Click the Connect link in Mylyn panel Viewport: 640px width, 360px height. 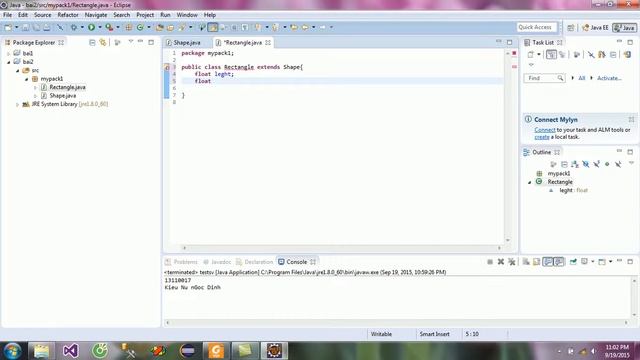tap(545, 130)
